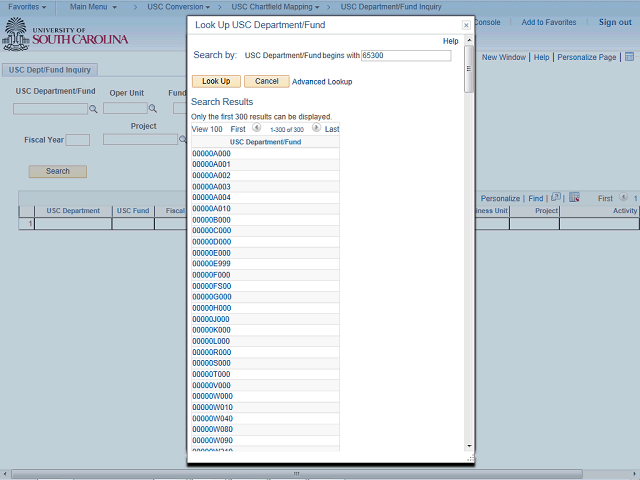Select result 00000W090
Viewport: 640px width, 480px height.
(x=213, y=440)
